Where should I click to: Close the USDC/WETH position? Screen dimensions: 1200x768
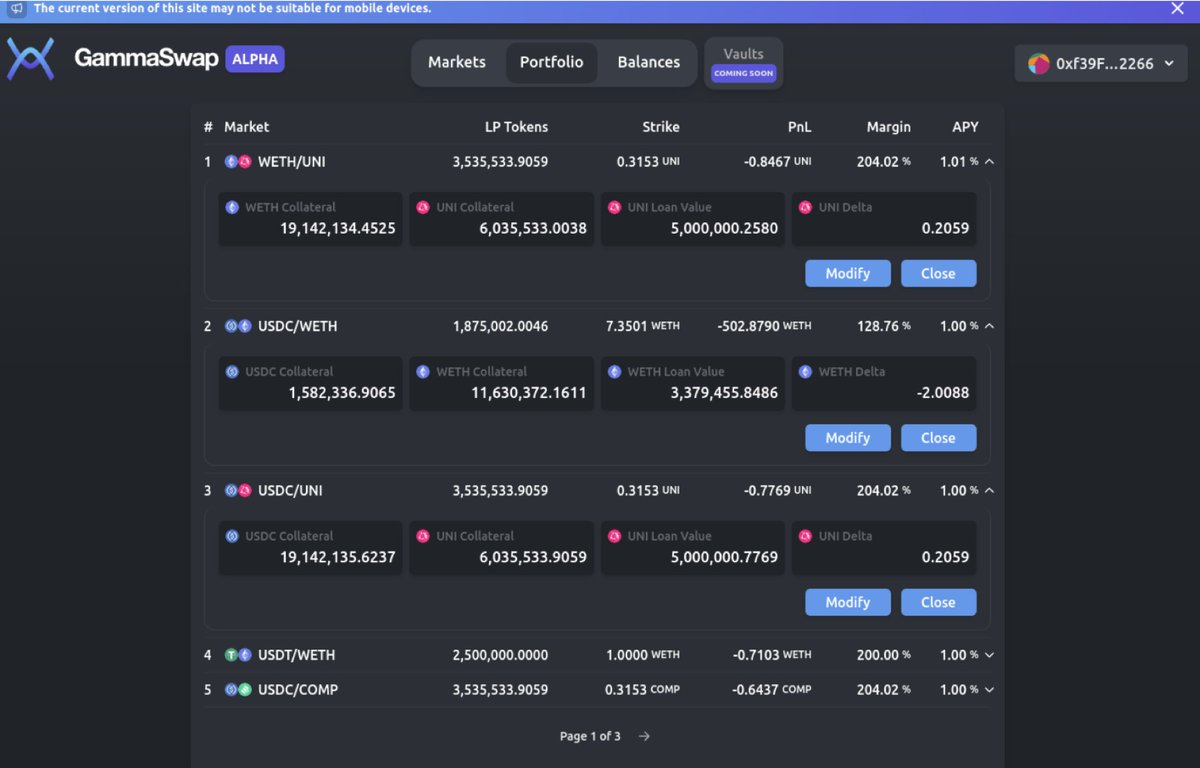pos(938,438)
